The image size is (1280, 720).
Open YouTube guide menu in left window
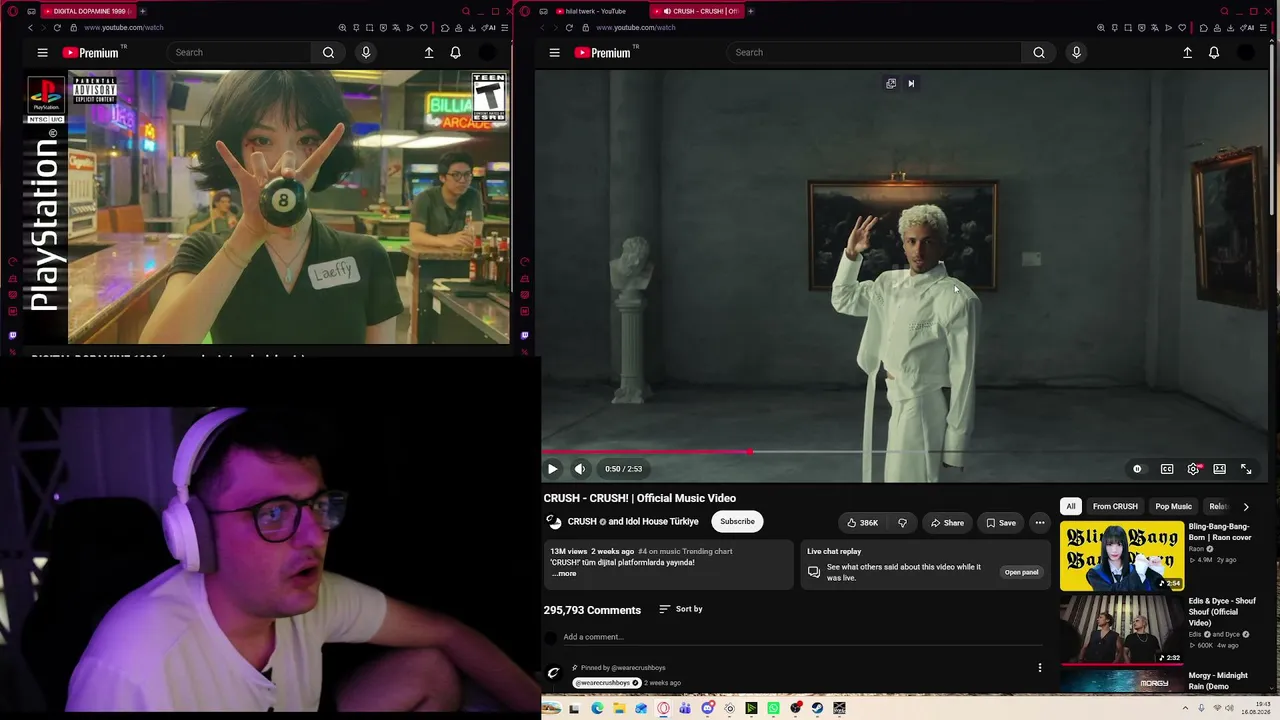coord(43,53)
